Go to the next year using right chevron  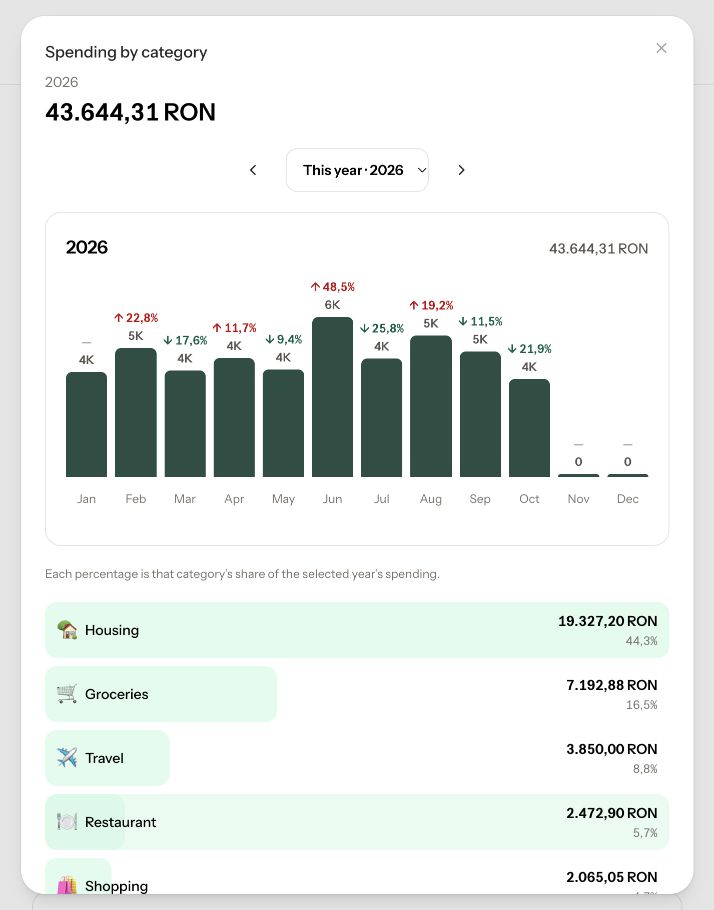[x=461, y=170]
